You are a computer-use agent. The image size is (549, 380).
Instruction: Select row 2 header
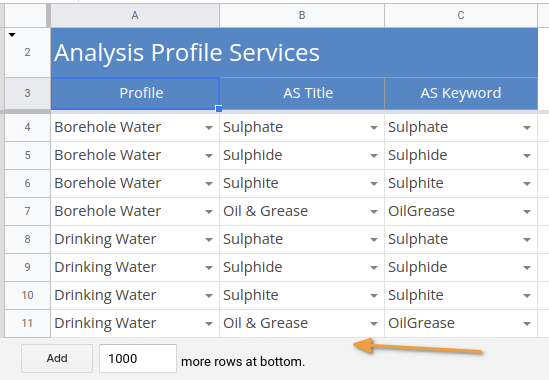coord(27,53)
